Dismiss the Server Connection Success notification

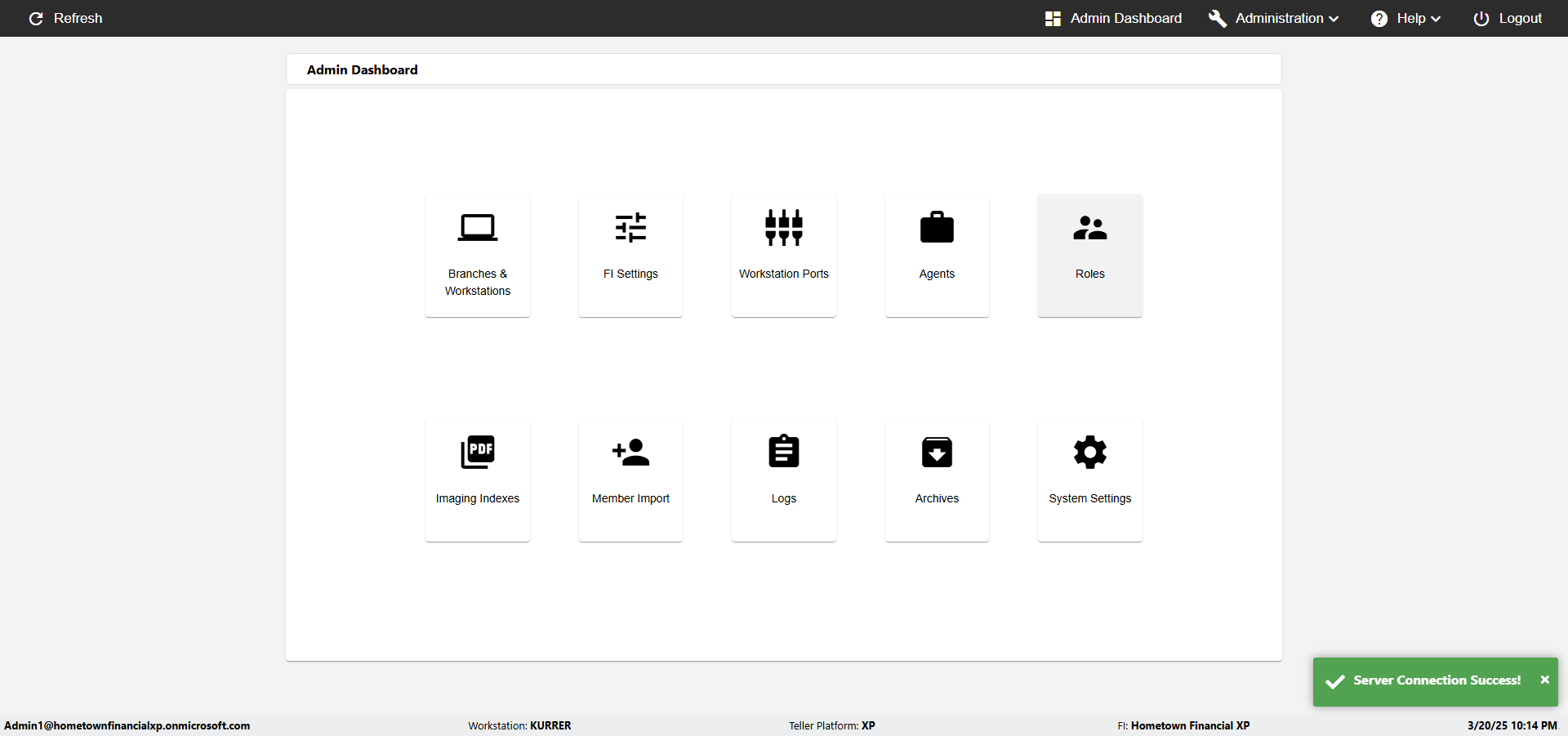click(1544, 680)
